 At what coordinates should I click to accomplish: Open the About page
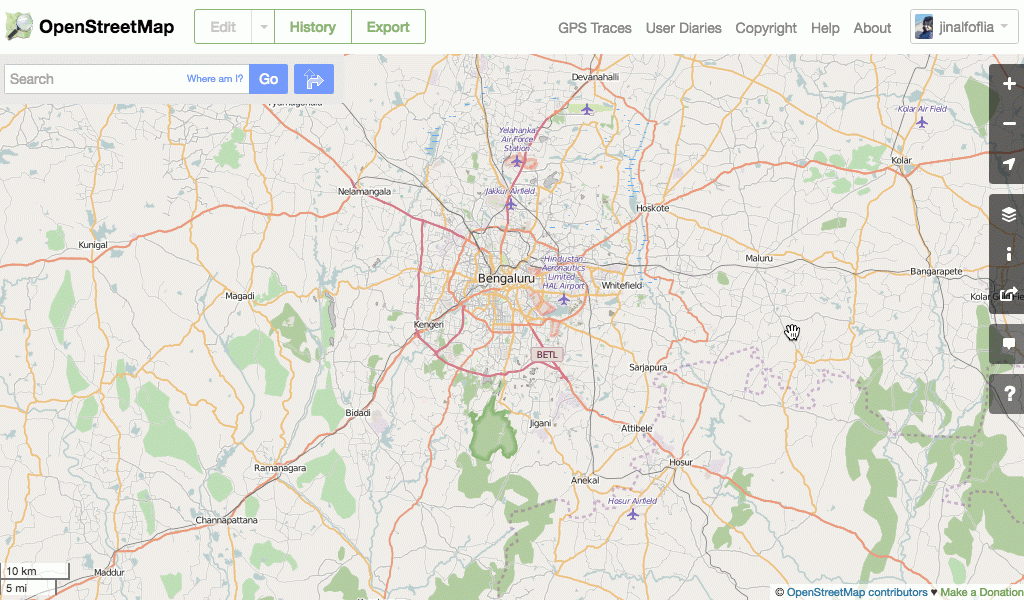point(872,28)
